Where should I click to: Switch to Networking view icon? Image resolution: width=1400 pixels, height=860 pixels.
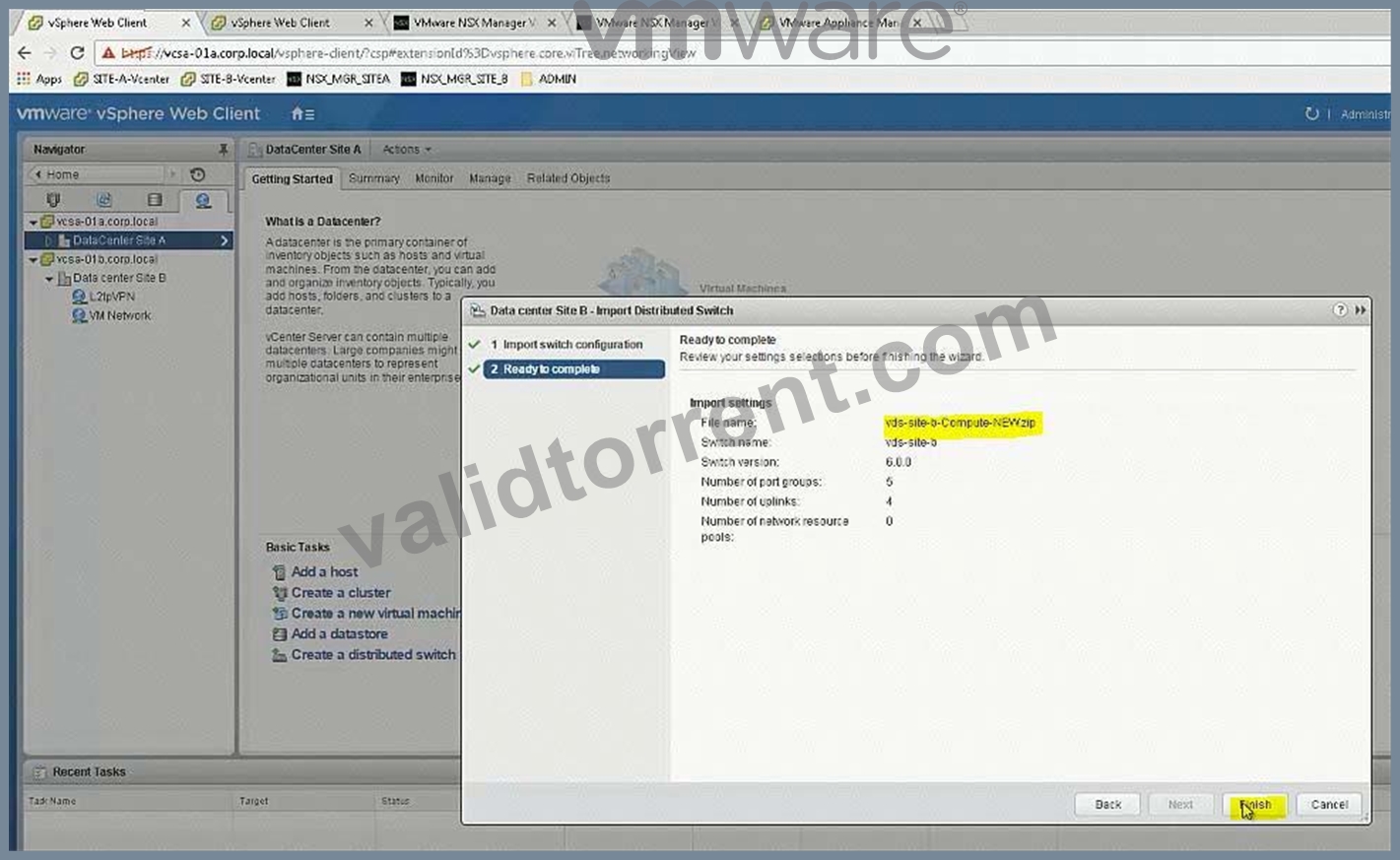[203, 201]
